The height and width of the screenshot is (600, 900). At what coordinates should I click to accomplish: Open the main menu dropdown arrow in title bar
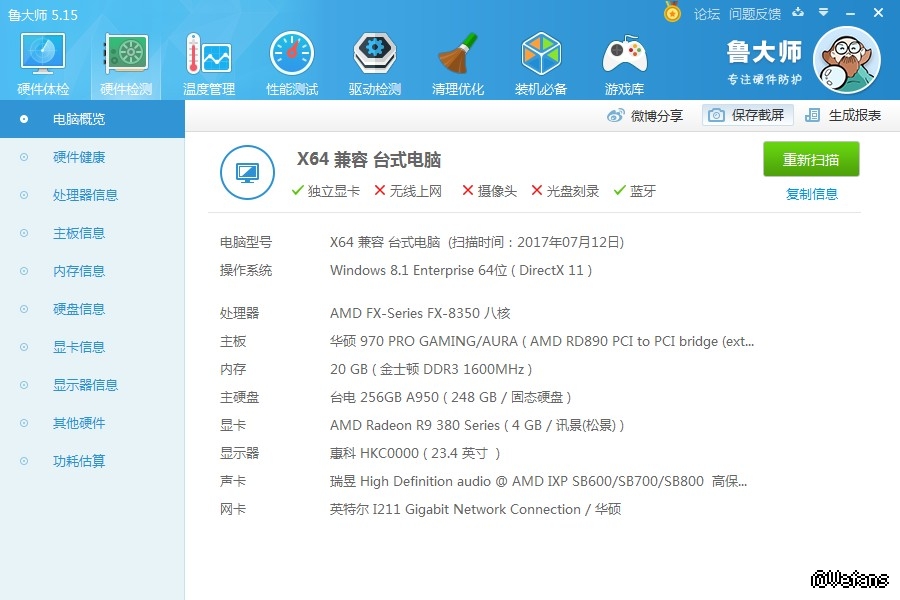click(824, 14)
